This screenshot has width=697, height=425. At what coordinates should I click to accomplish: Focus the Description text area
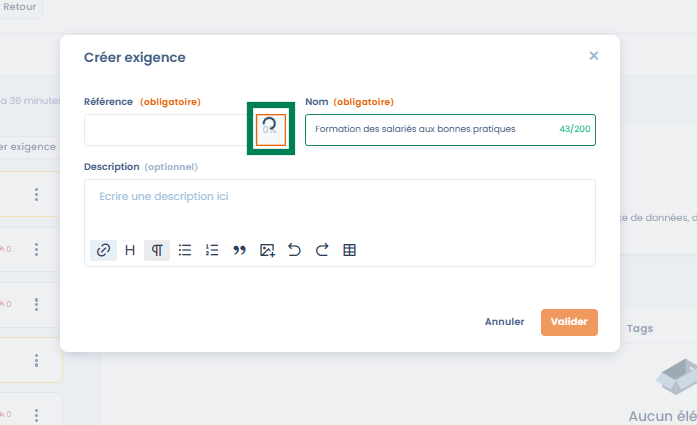[340, 205]
